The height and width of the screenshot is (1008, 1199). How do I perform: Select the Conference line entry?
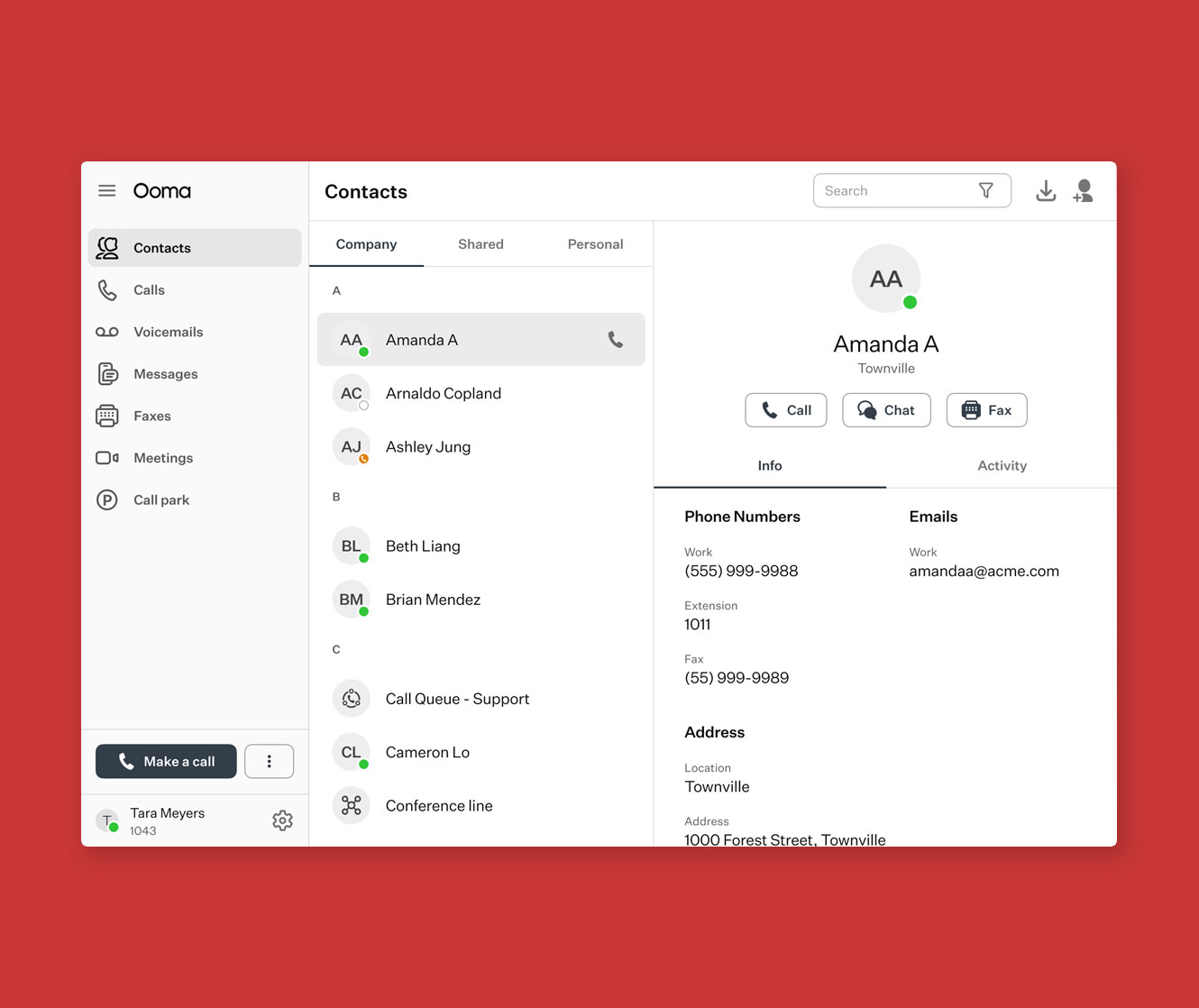click(439, 806)
